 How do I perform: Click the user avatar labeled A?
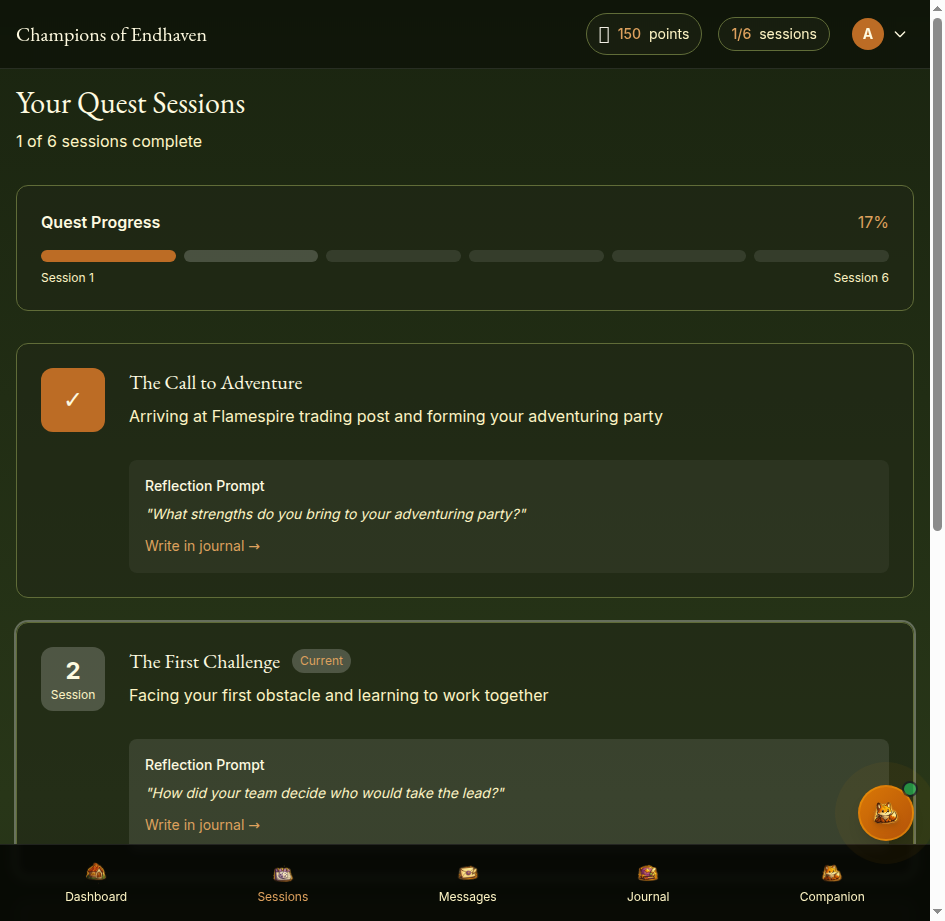tap(867, 34)
